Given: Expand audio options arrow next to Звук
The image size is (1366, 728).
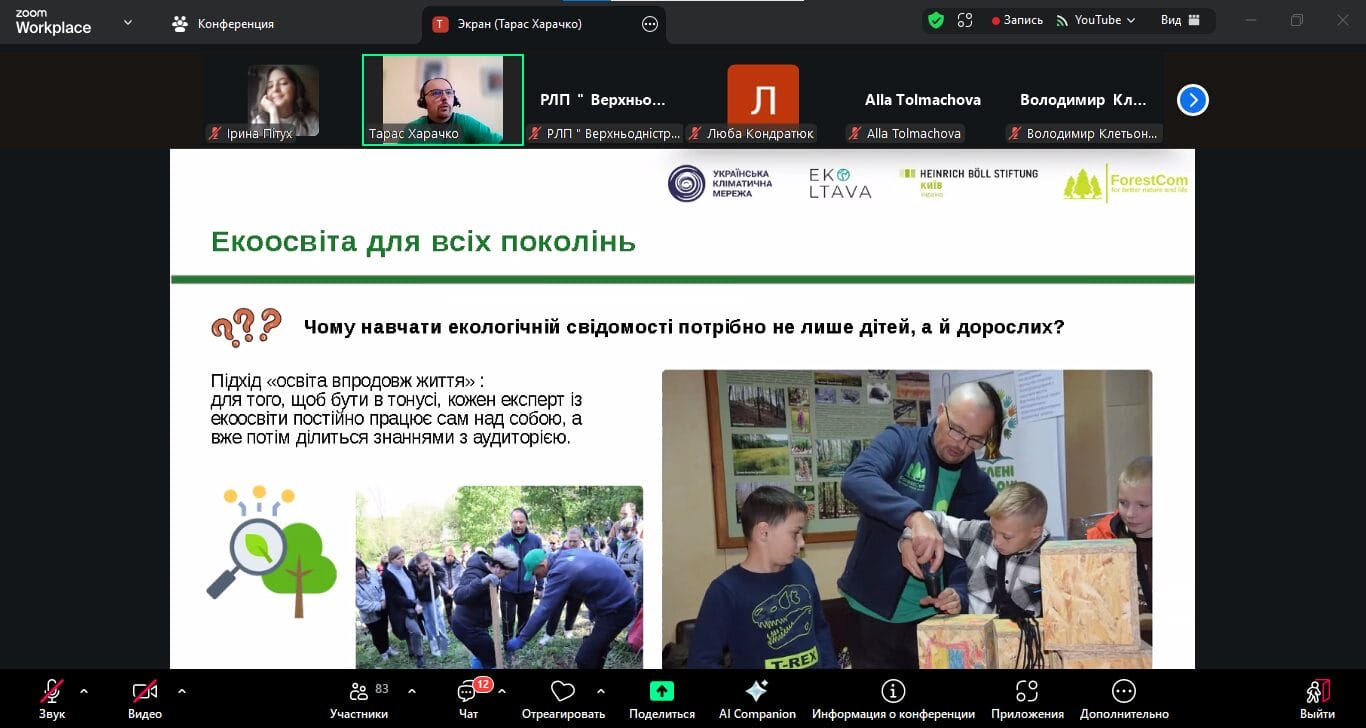Looking at the screenshot, I should coord(83,691).
